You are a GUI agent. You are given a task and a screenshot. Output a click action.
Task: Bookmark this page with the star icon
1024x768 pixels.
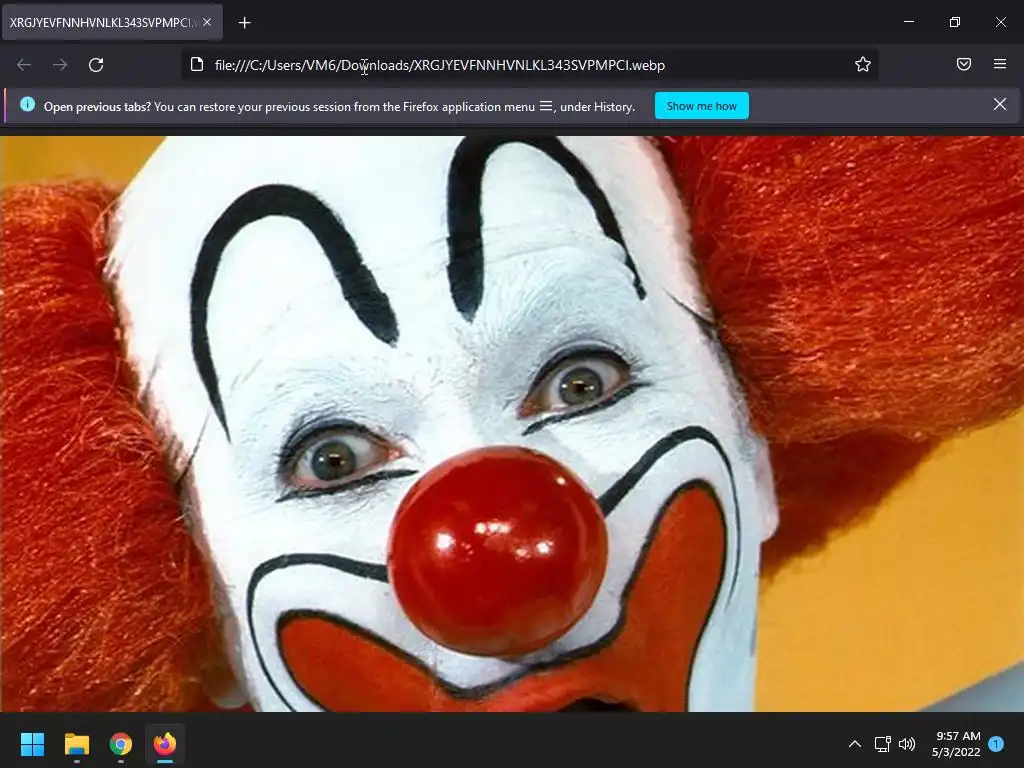[863, 64]
